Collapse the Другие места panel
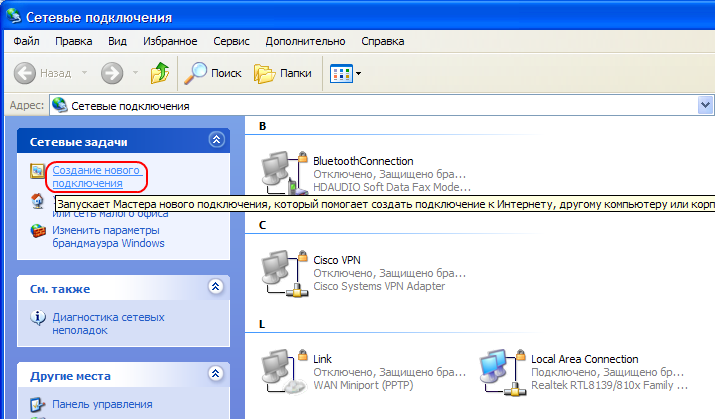Viewport: 715px width, 419px height. (x=215, y=375)
